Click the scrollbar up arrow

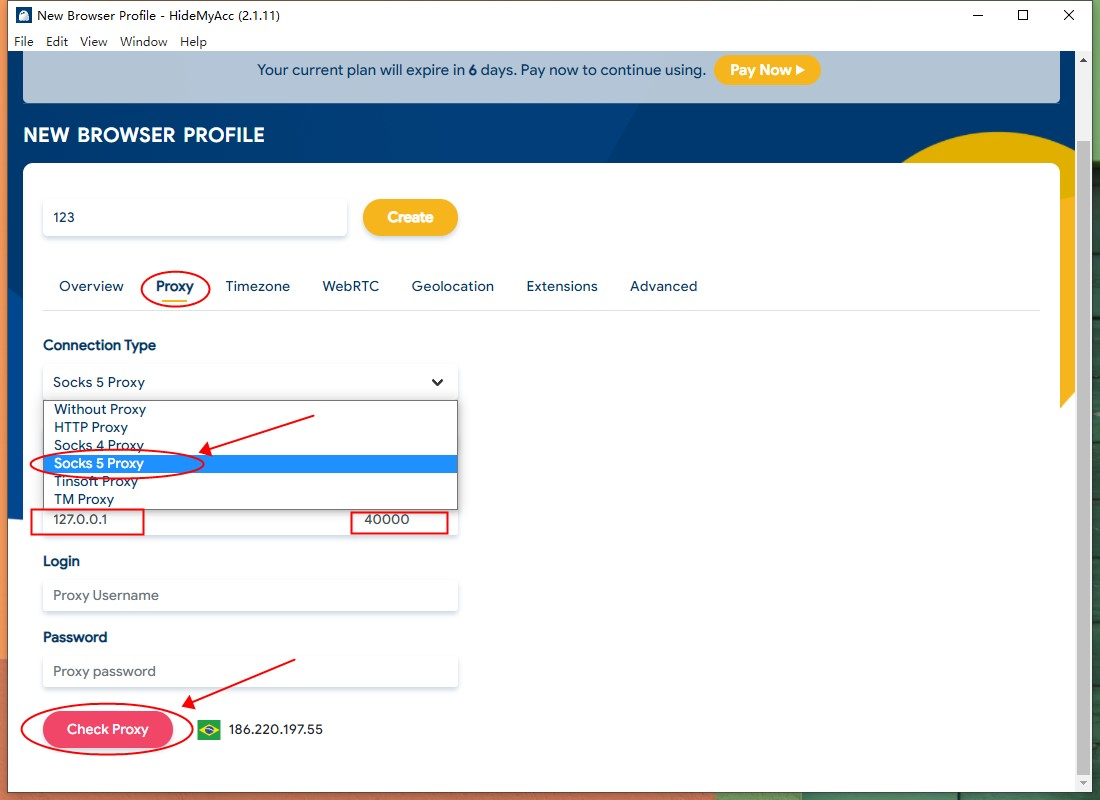click(1083, 60)
